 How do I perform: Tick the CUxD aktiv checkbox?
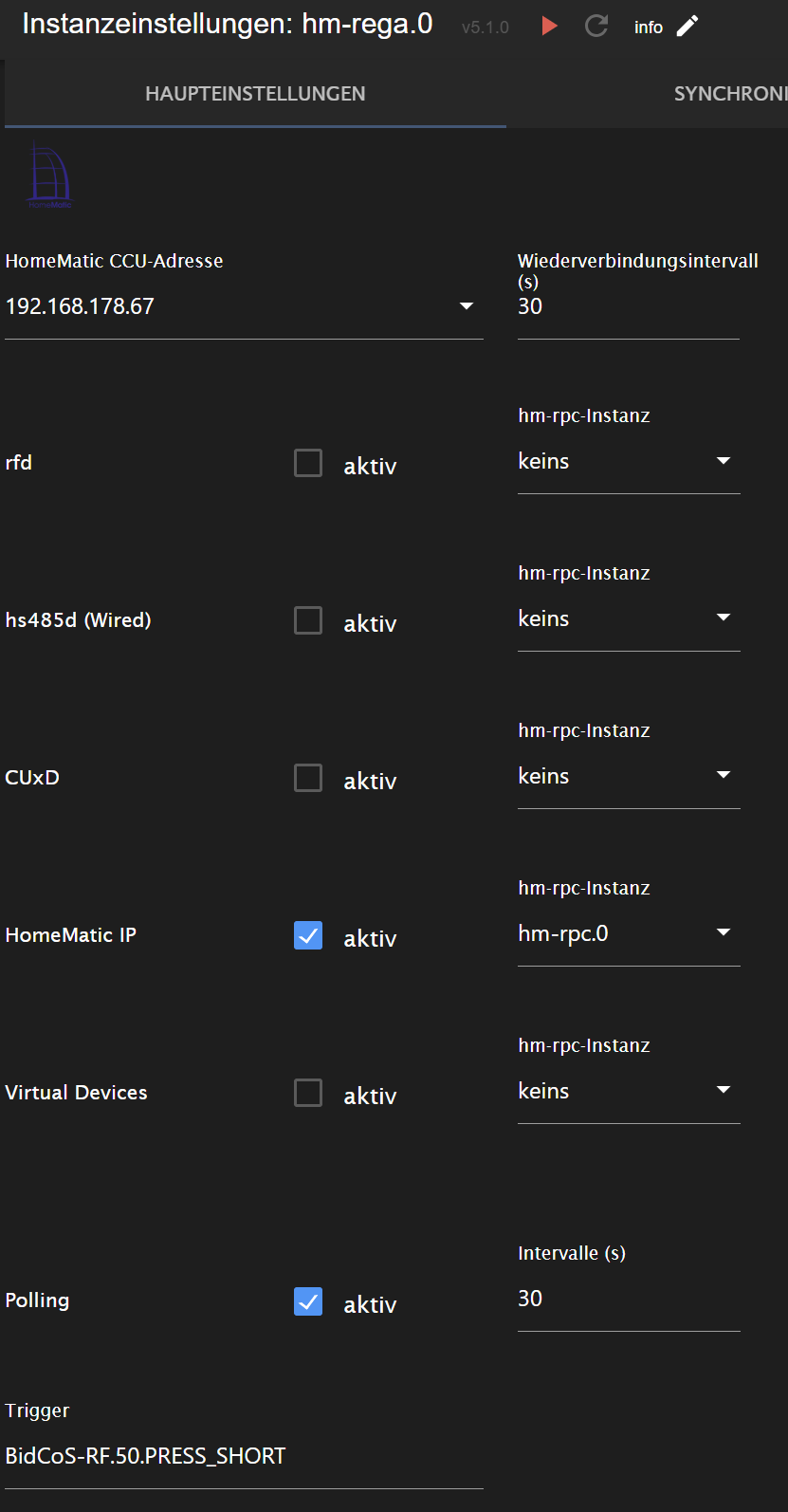(x=308, y=778)
